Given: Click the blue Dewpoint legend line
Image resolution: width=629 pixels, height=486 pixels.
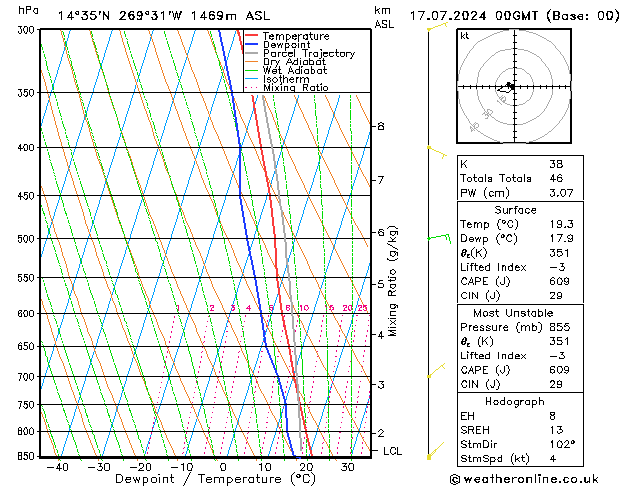Looking at the screenshot, I should coord(252,45).
